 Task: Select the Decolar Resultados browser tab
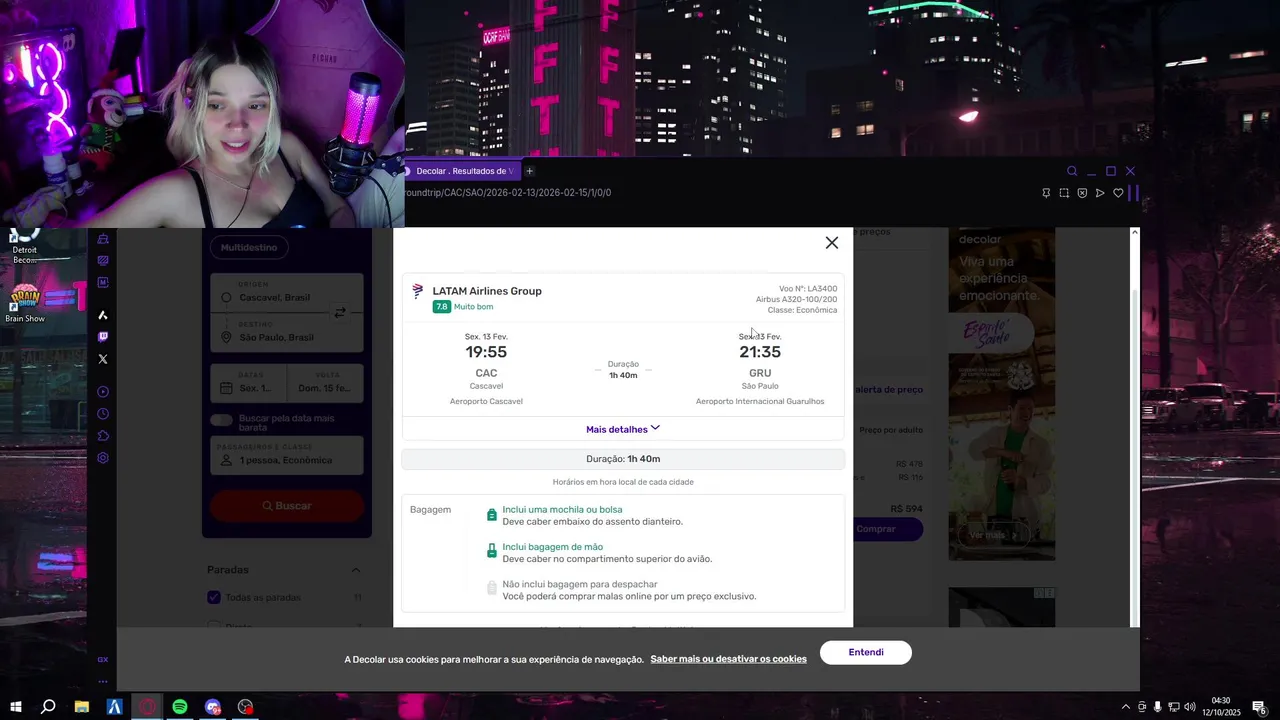tap(462, 171)
